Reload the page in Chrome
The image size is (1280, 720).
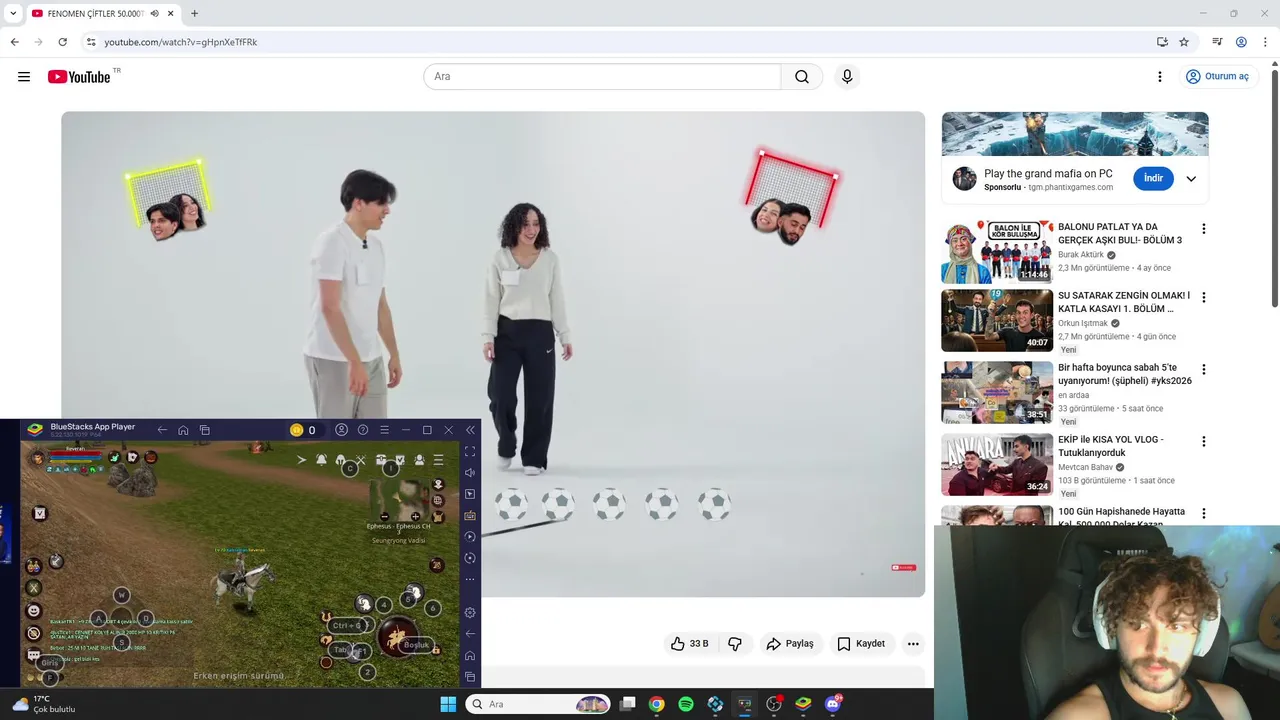[62, 42]
